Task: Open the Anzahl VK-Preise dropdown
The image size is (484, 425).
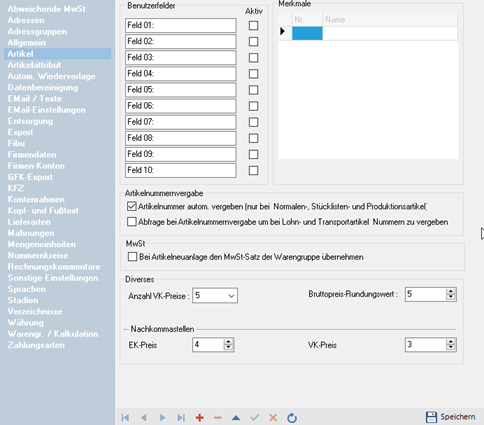Action: [x=215, y=296]
